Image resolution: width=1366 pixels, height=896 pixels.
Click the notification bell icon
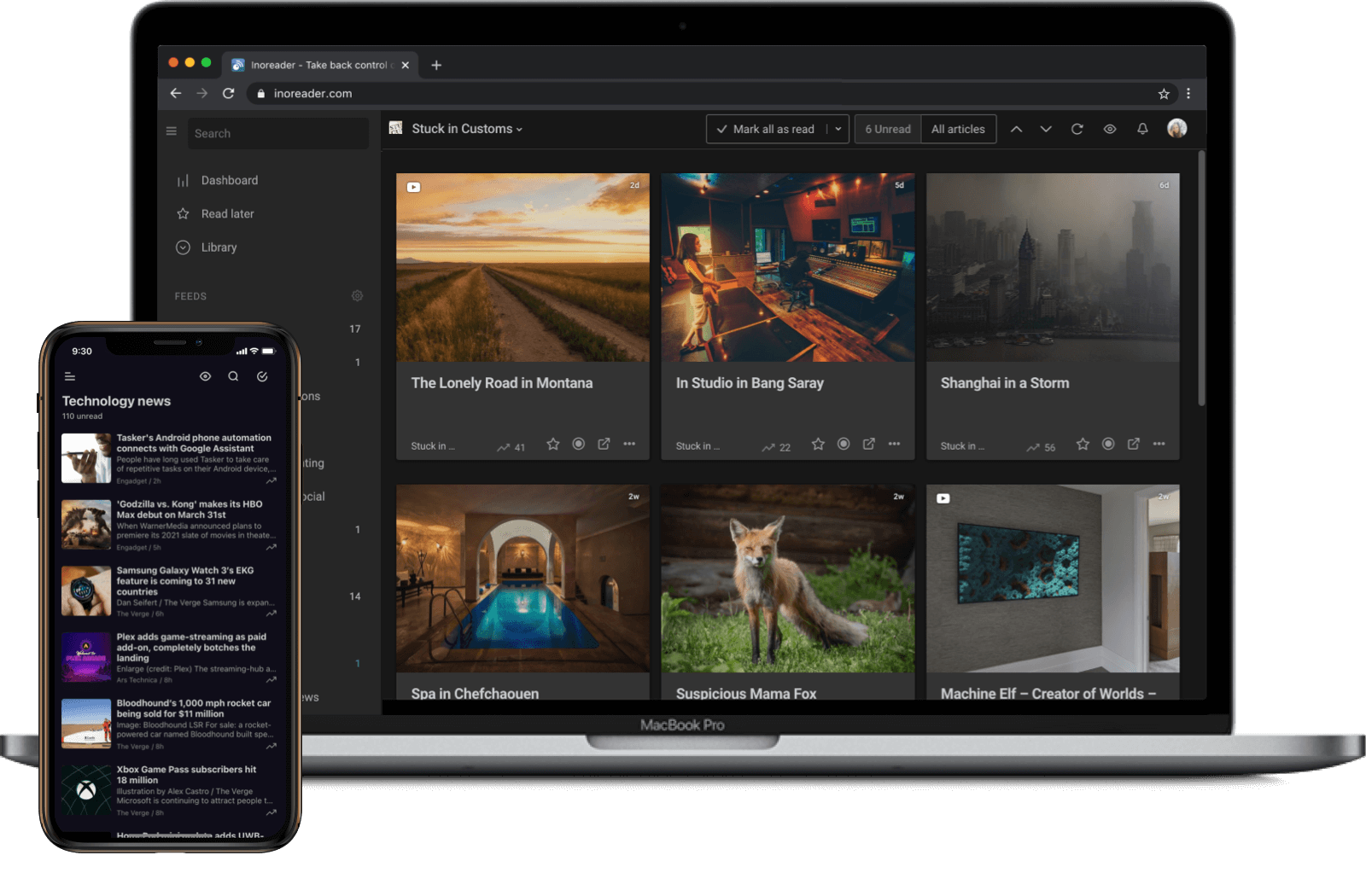pos(1142,129)
